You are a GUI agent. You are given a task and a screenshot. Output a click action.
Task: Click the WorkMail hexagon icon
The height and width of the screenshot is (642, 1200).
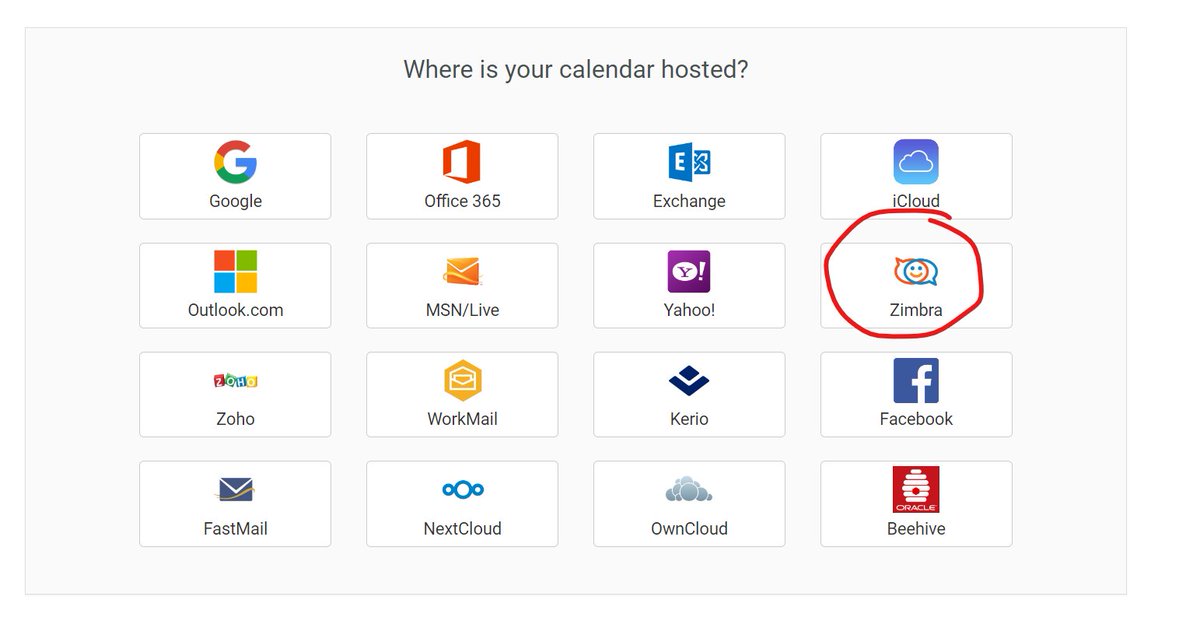[x=462, y=381]
